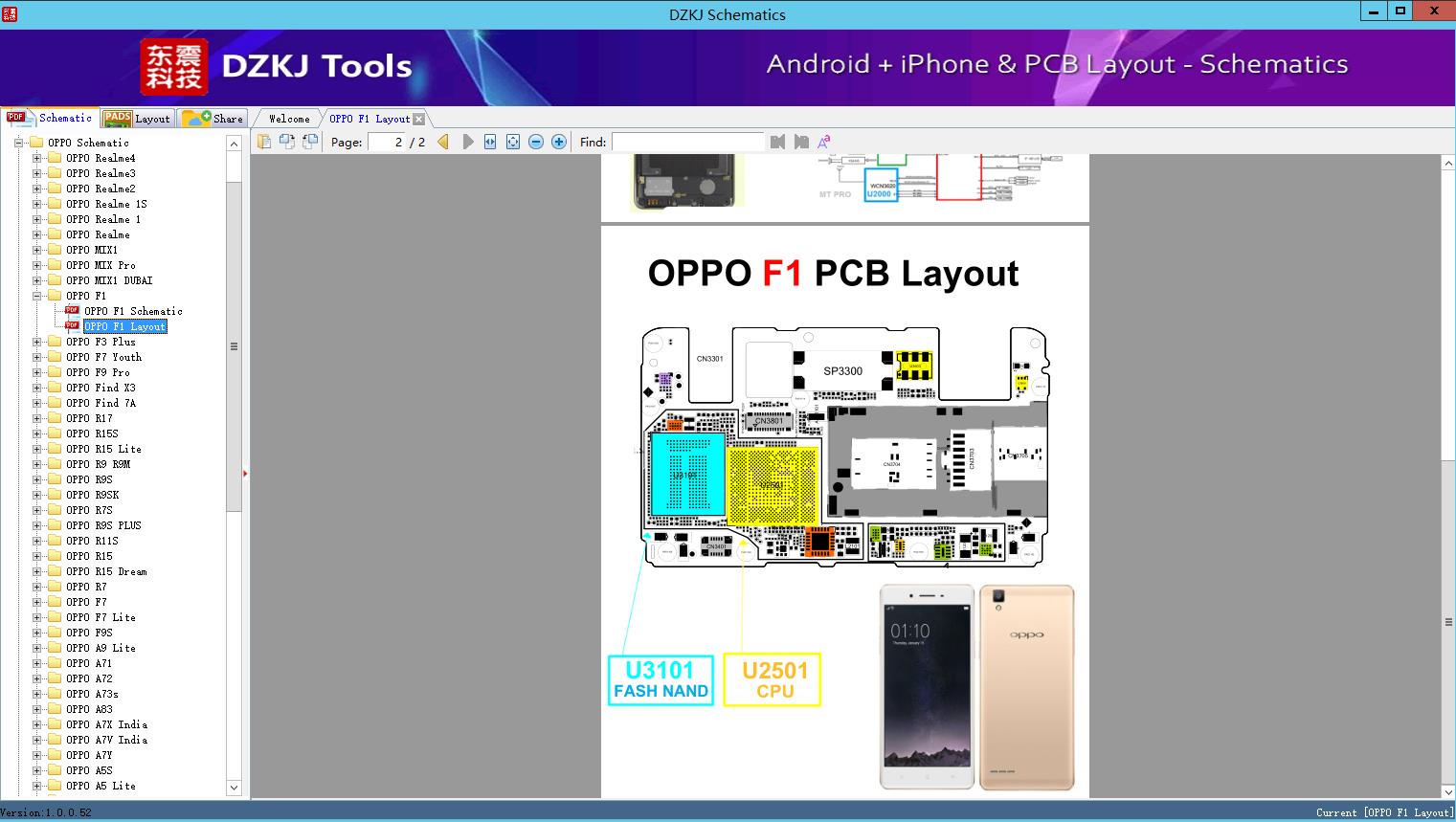This screenshot has height=822, width=1456.
Task: Click the PDF icon of OPPO F1 Layout
Action: (72, 326)
